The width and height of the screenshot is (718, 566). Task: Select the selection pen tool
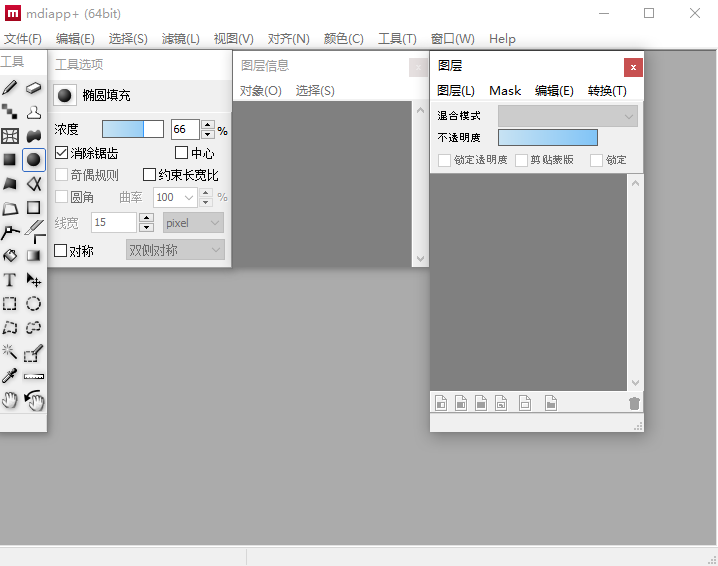(33, 353)
